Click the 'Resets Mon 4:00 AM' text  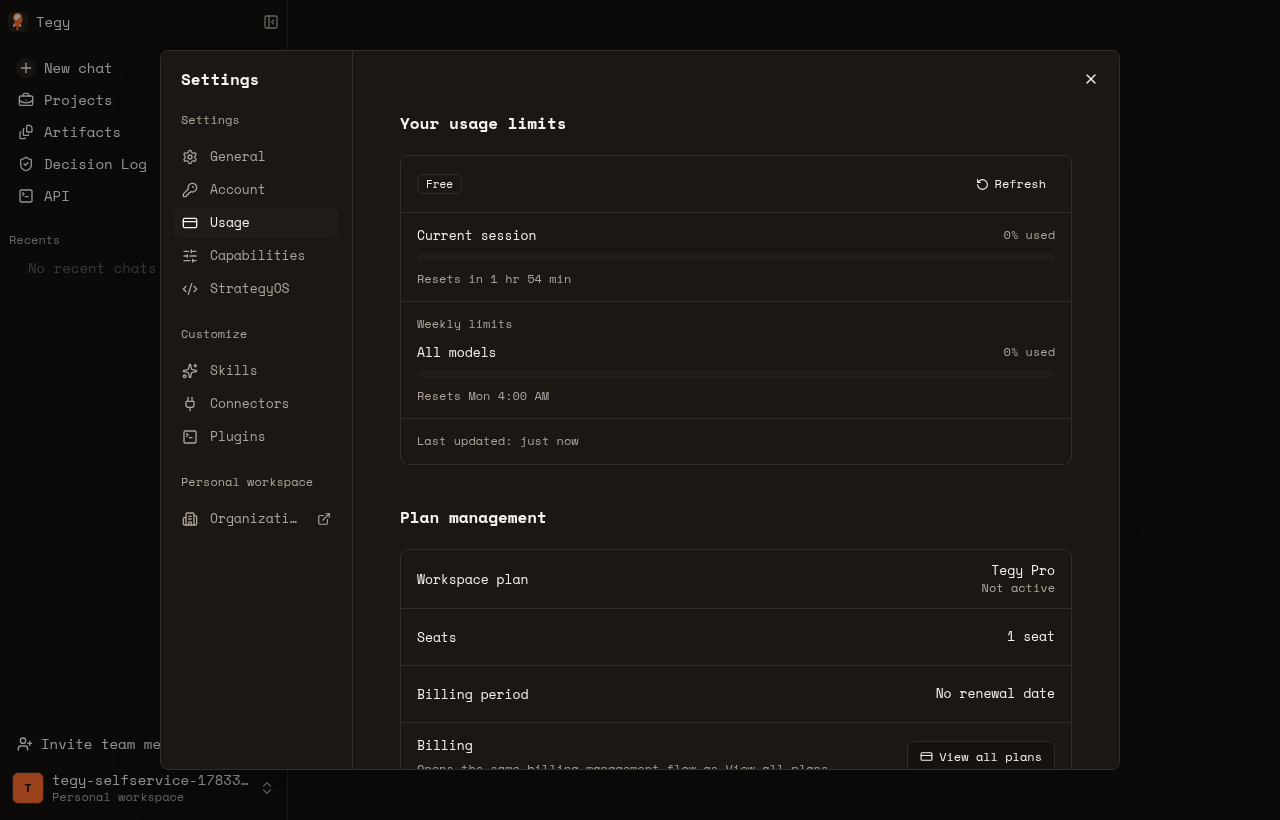tap(483, 396)
